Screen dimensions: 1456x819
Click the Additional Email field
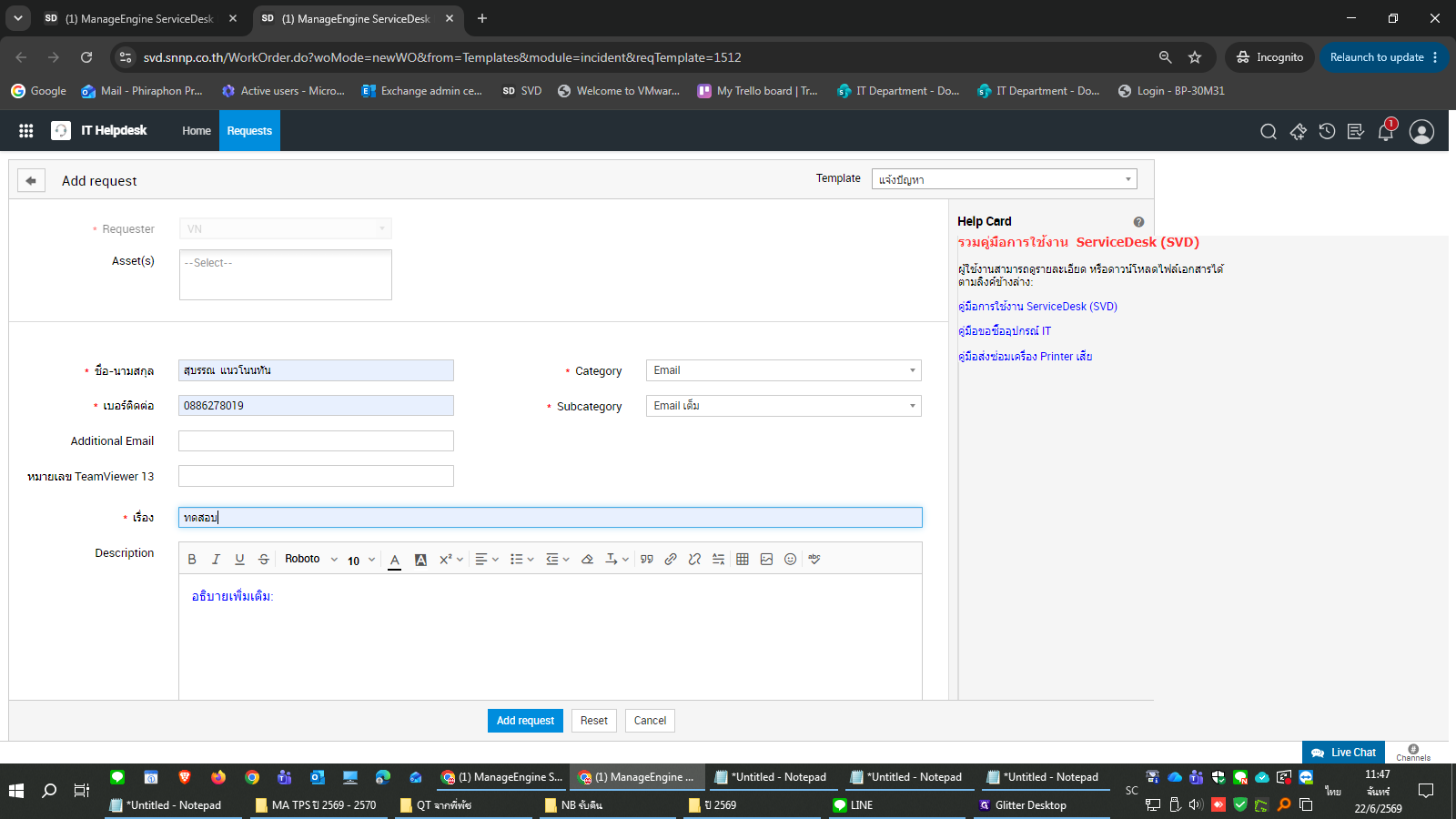316,441
